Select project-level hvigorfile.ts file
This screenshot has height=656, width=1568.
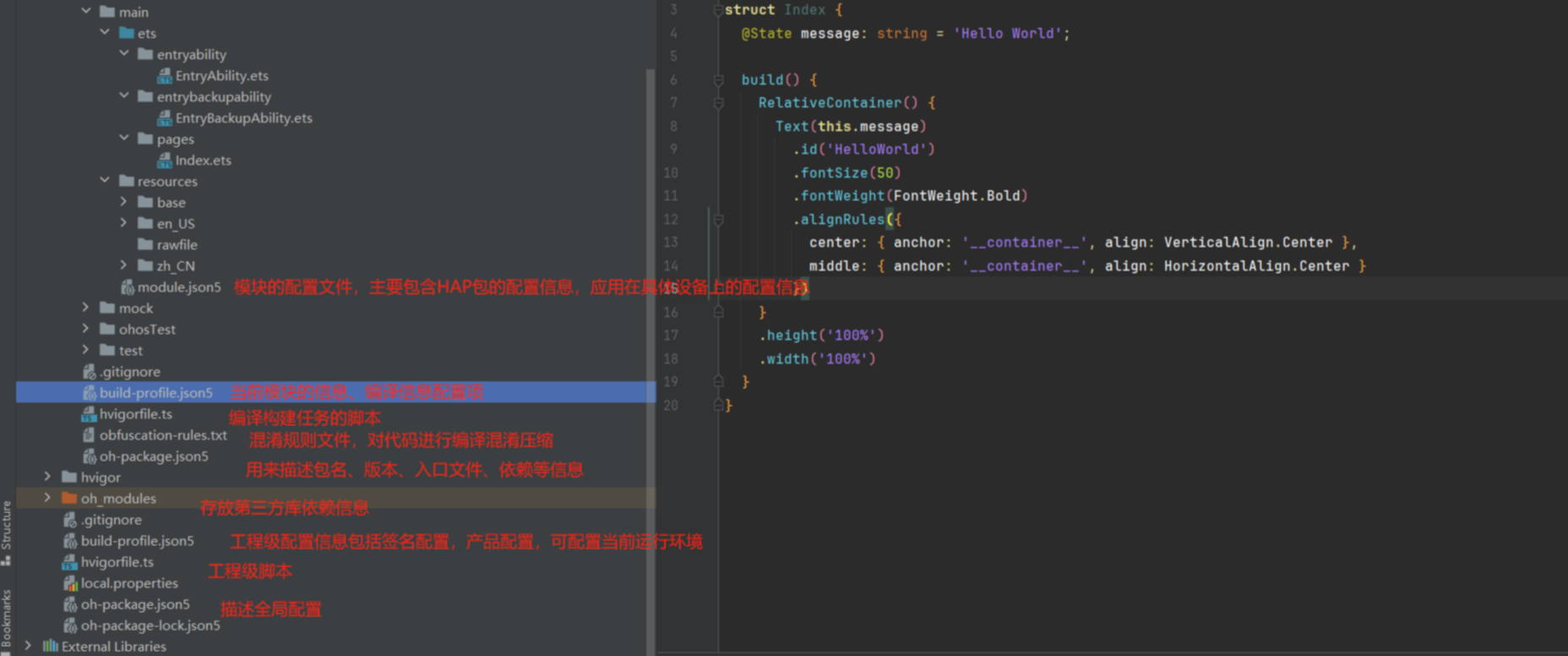click(x=117, y=561)
